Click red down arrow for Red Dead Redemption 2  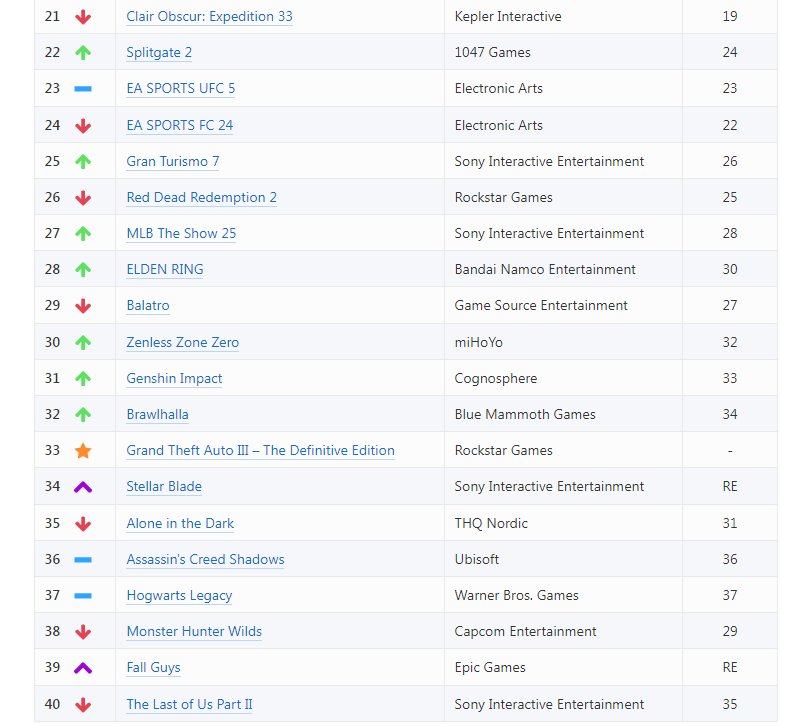[x=83, y=198]
